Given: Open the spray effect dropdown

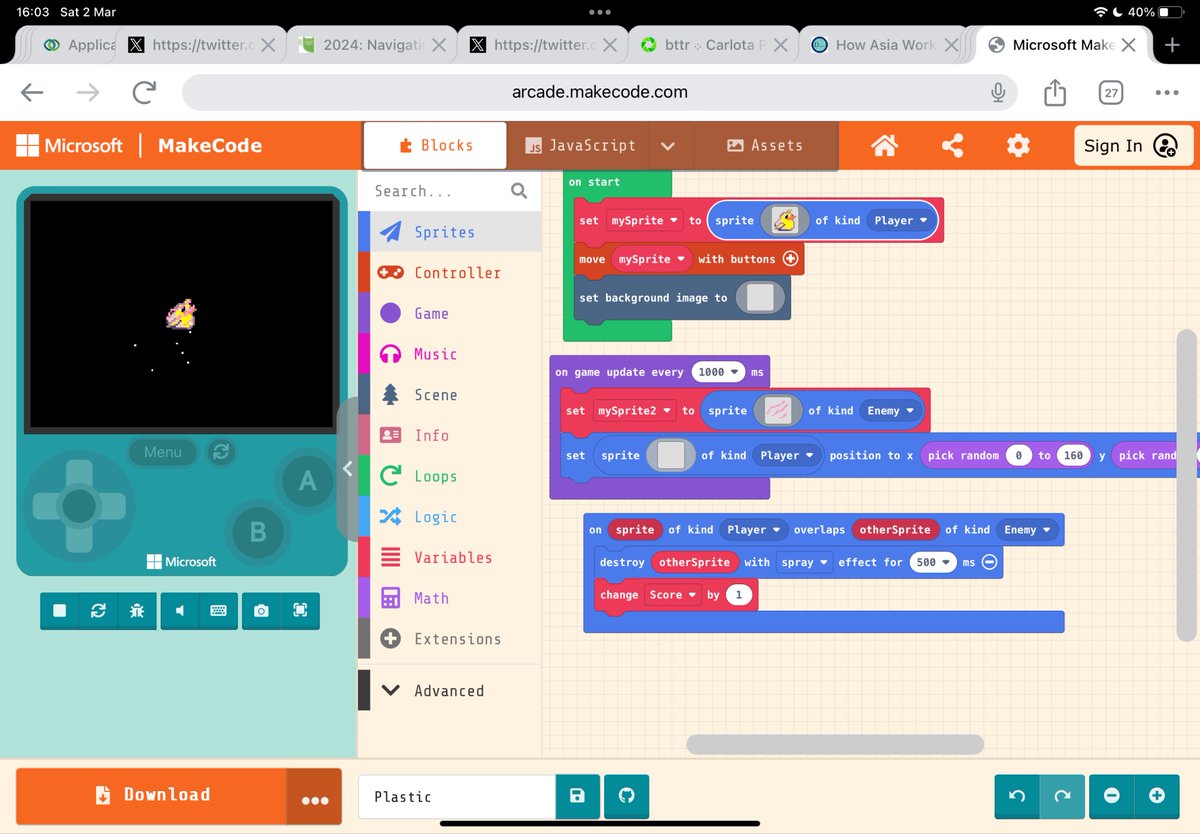Looking at the screenshot, I should pyautogui.click(x=804, y=562).
